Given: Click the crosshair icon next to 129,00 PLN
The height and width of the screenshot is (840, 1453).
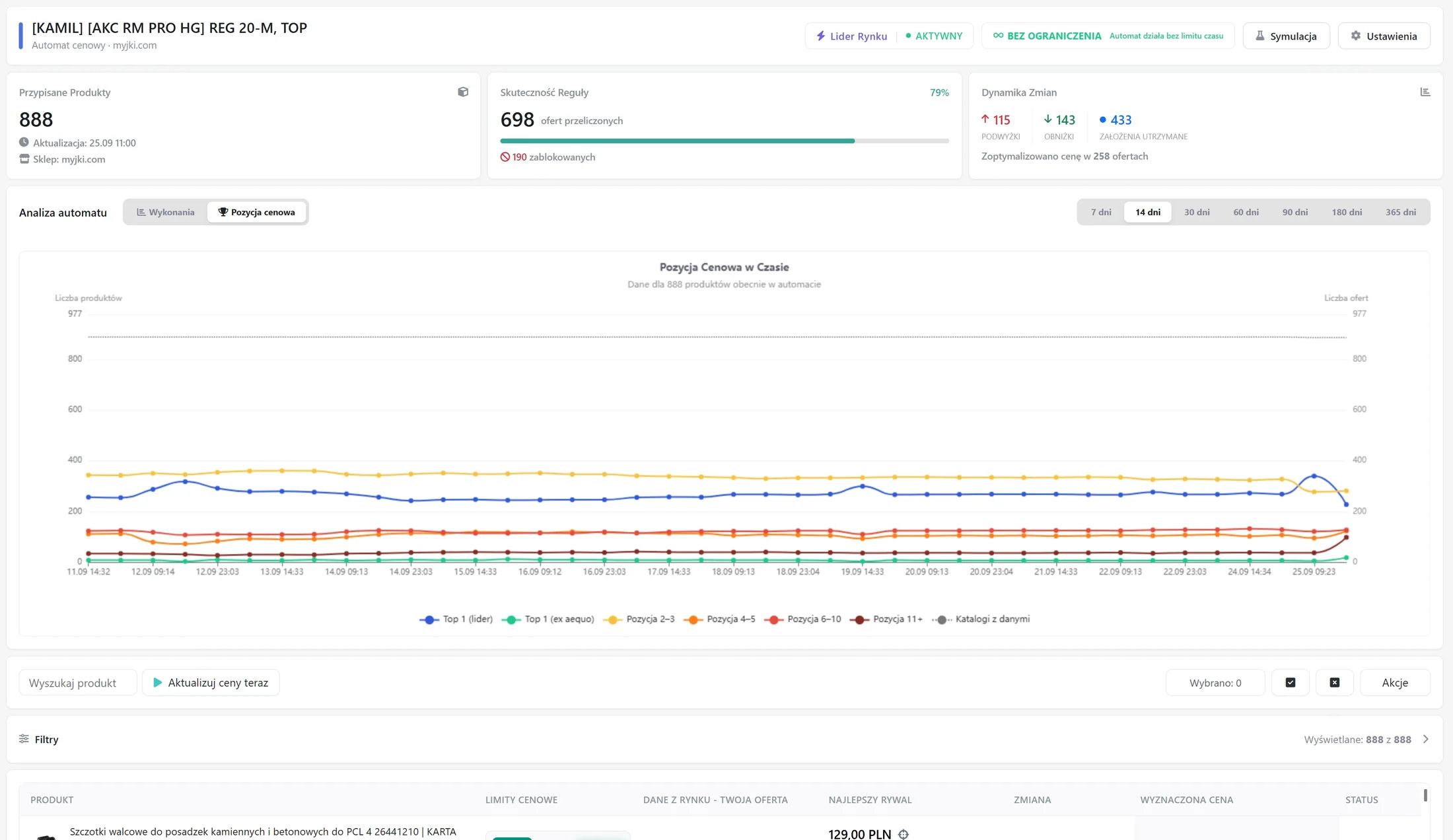Looking at the screenshot, I should point(904,834).
